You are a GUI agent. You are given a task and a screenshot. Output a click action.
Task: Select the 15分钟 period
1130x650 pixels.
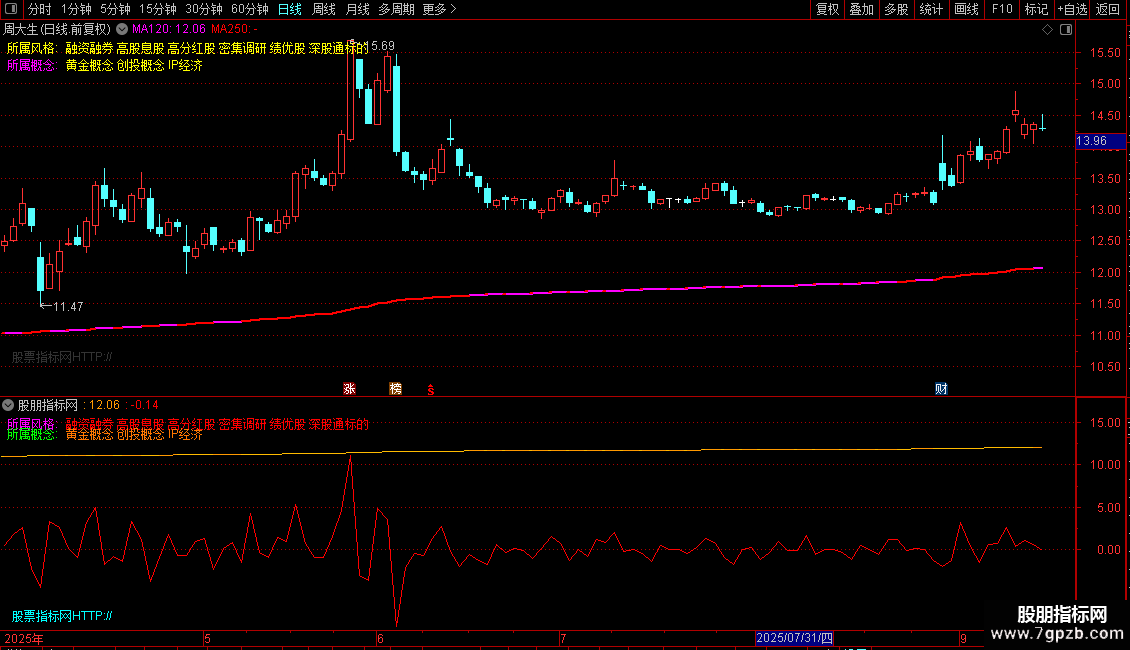tap(158, 9)
